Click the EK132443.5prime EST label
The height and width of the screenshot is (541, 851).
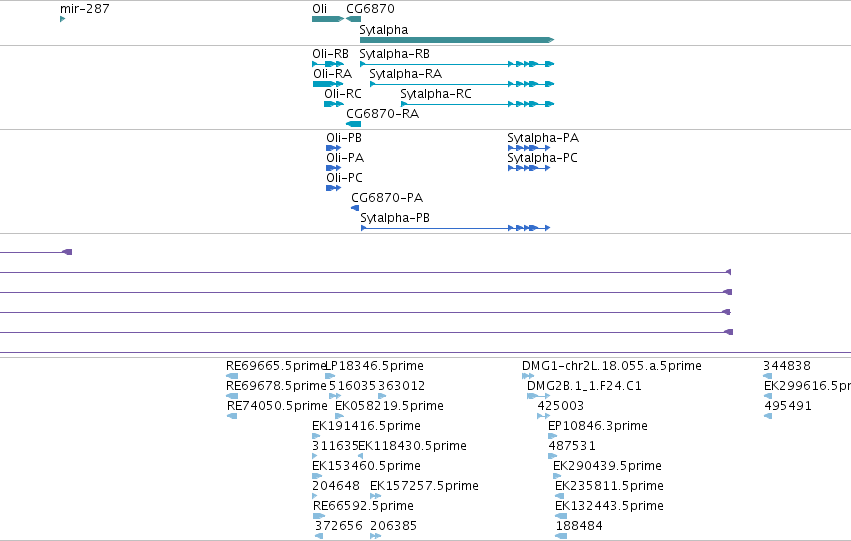point(609,506)
